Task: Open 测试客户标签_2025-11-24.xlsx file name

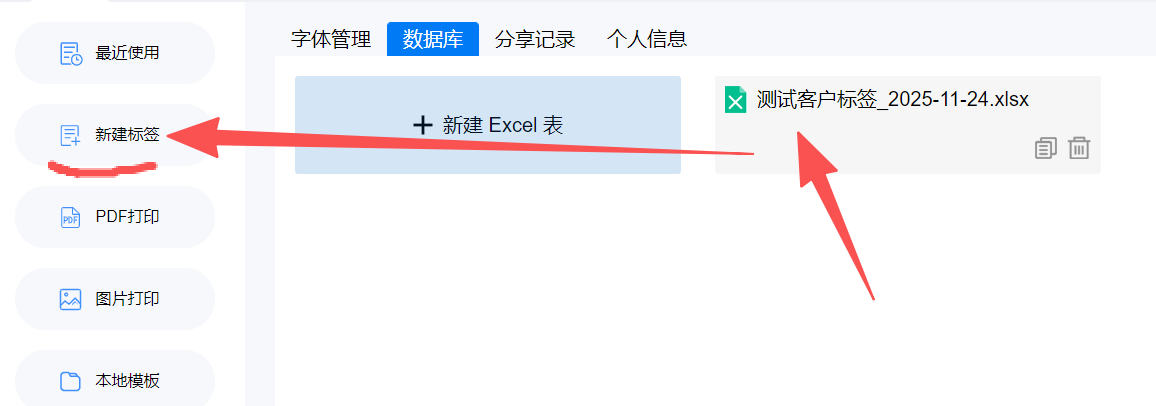Action: (x=893, y=99)
